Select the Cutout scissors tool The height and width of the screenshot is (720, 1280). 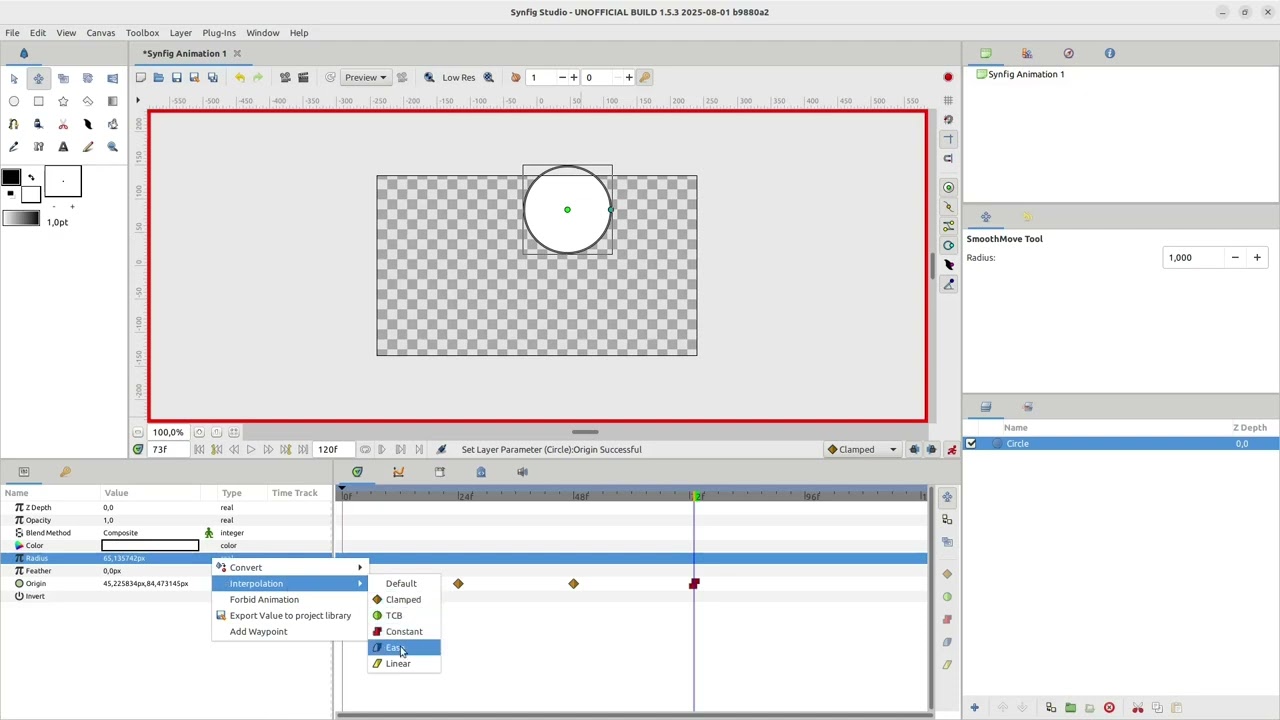(x=63, y=124)
